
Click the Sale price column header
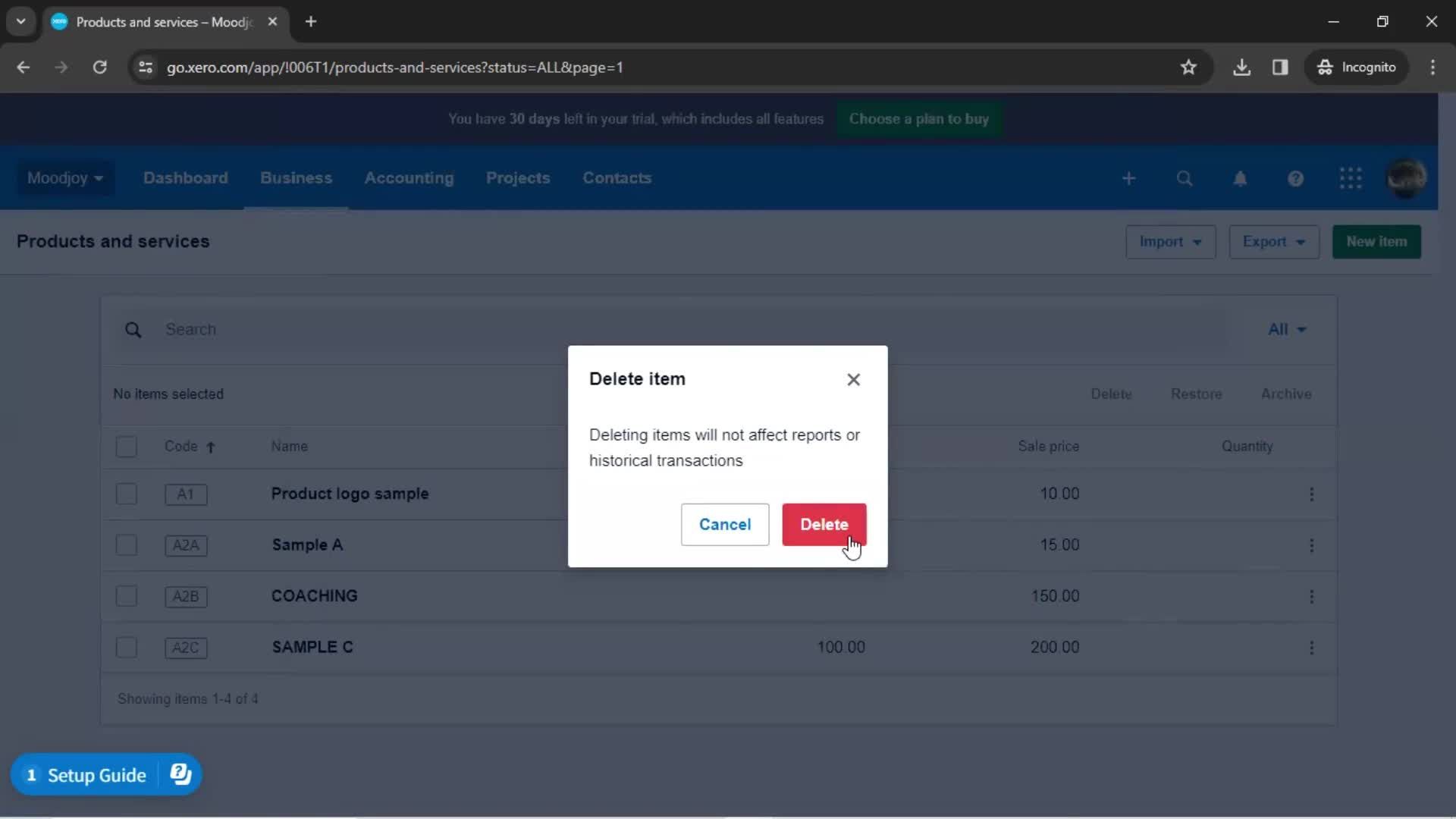(x=1048, y=447)
